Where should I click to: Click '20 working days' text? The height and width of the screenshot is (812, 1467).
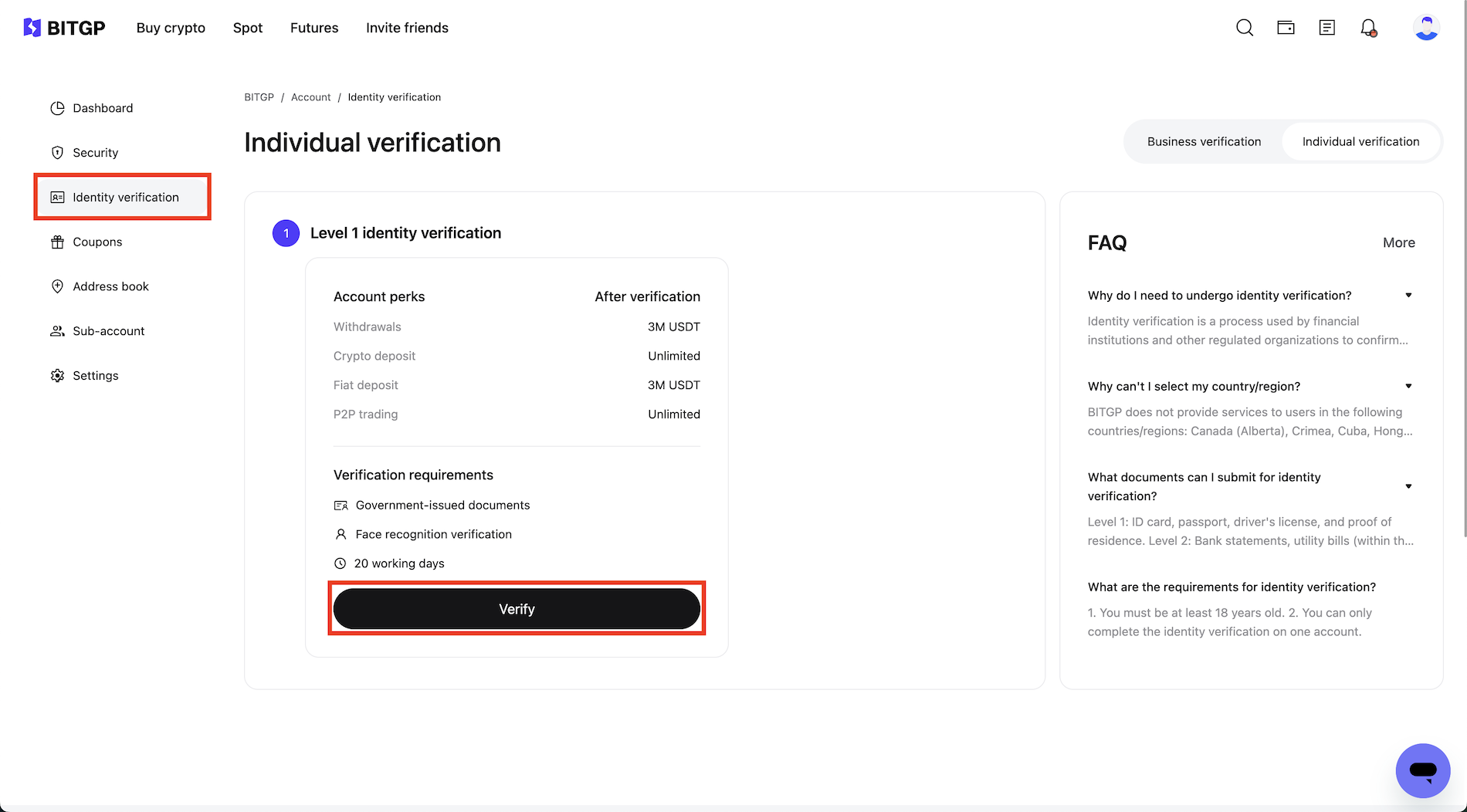(x=399, y=563)
